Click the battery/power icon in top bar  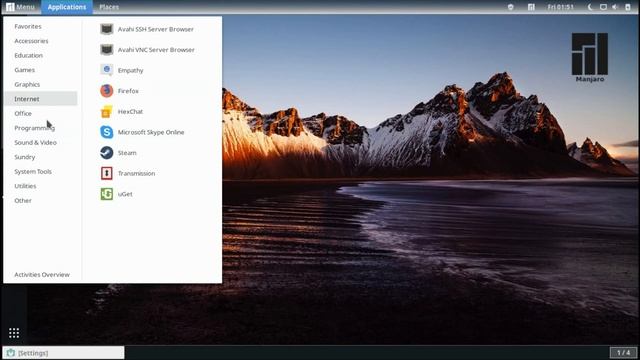(x=628, y=7)
